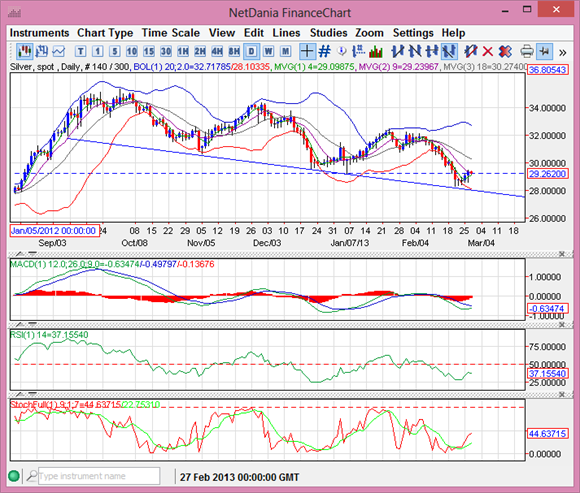Open the Help menu
The height and width of the screenshot is (493, 580).
453,33
